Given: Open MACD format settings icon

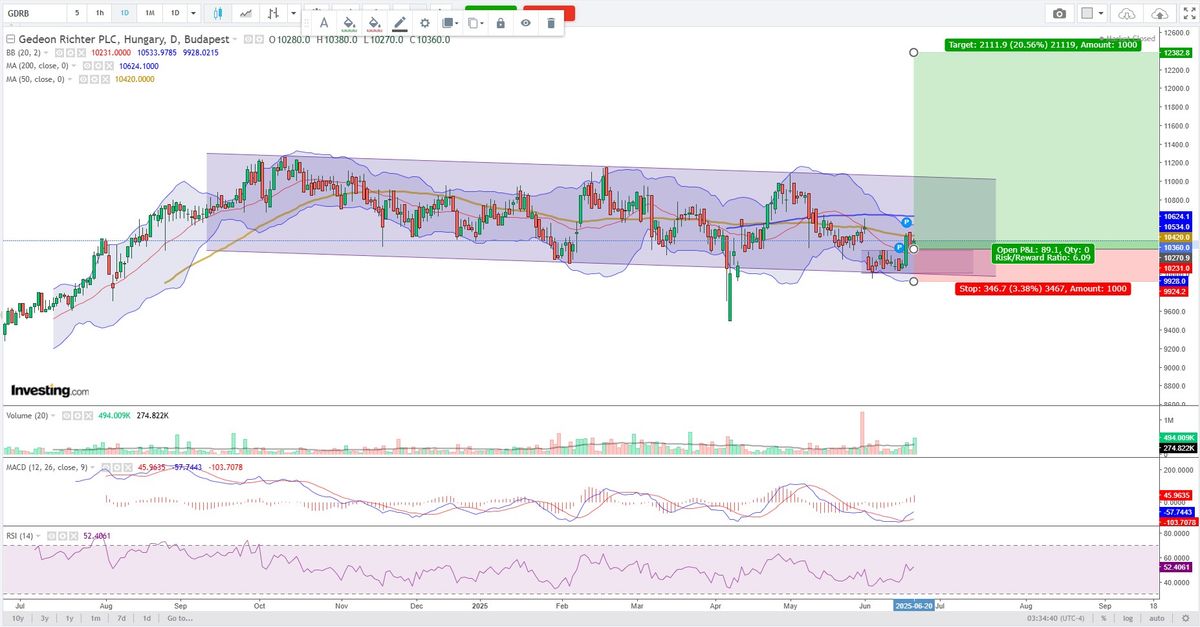Looking at the screenshot, I should point(117,467).
